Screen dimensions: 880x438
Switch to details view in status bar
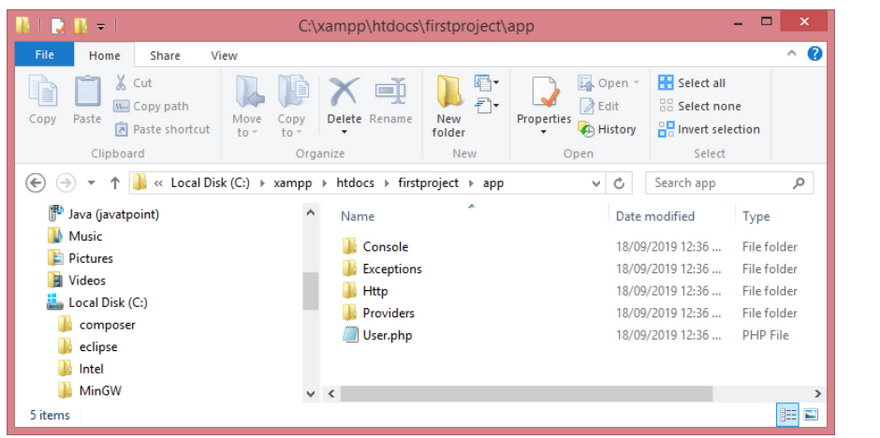point(788,414)
